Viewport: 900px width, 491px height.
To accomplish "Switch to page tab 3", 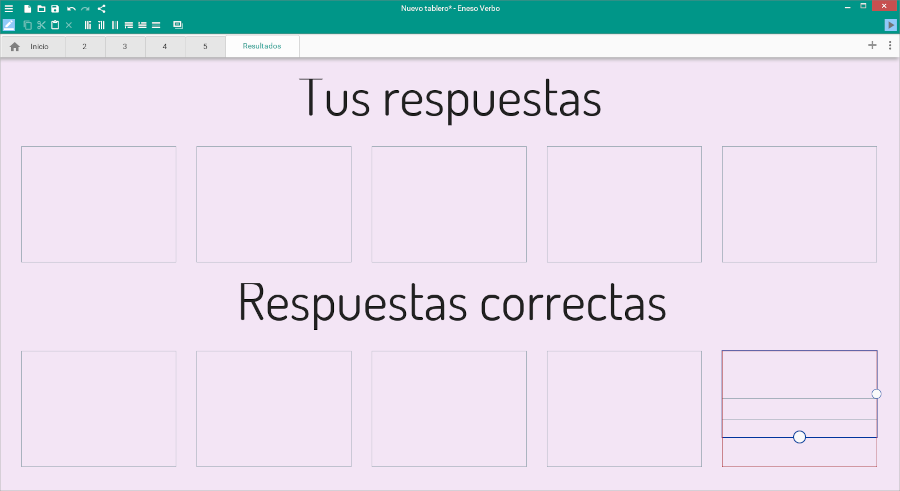I will point(125,47).
